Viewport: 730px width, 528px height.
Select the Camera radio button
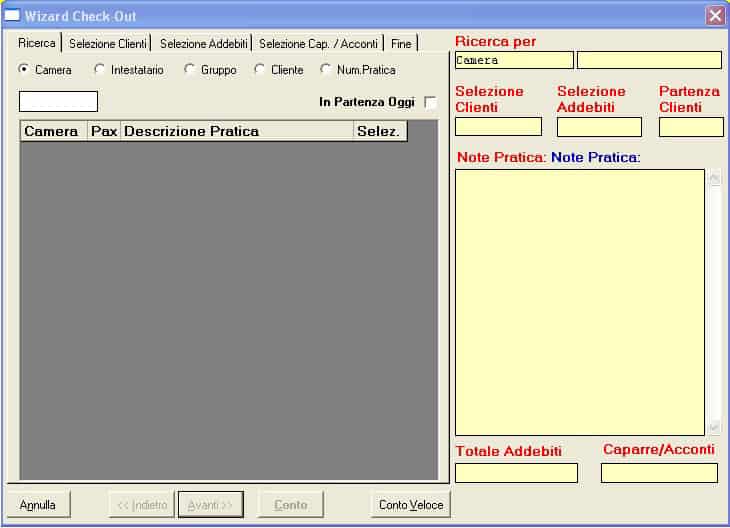coord(25,69)
